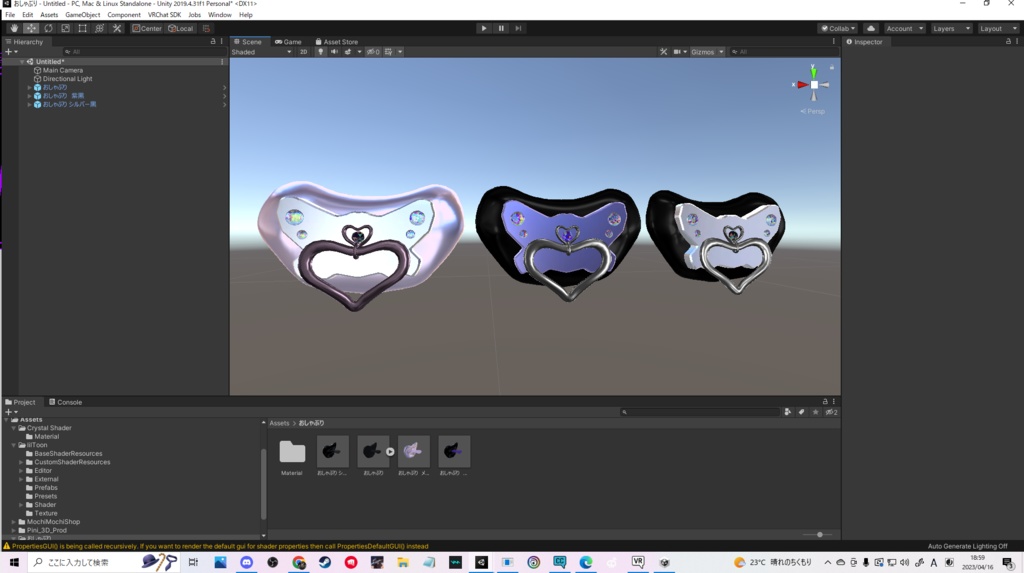Adjust the Project icon size slider

819,534
